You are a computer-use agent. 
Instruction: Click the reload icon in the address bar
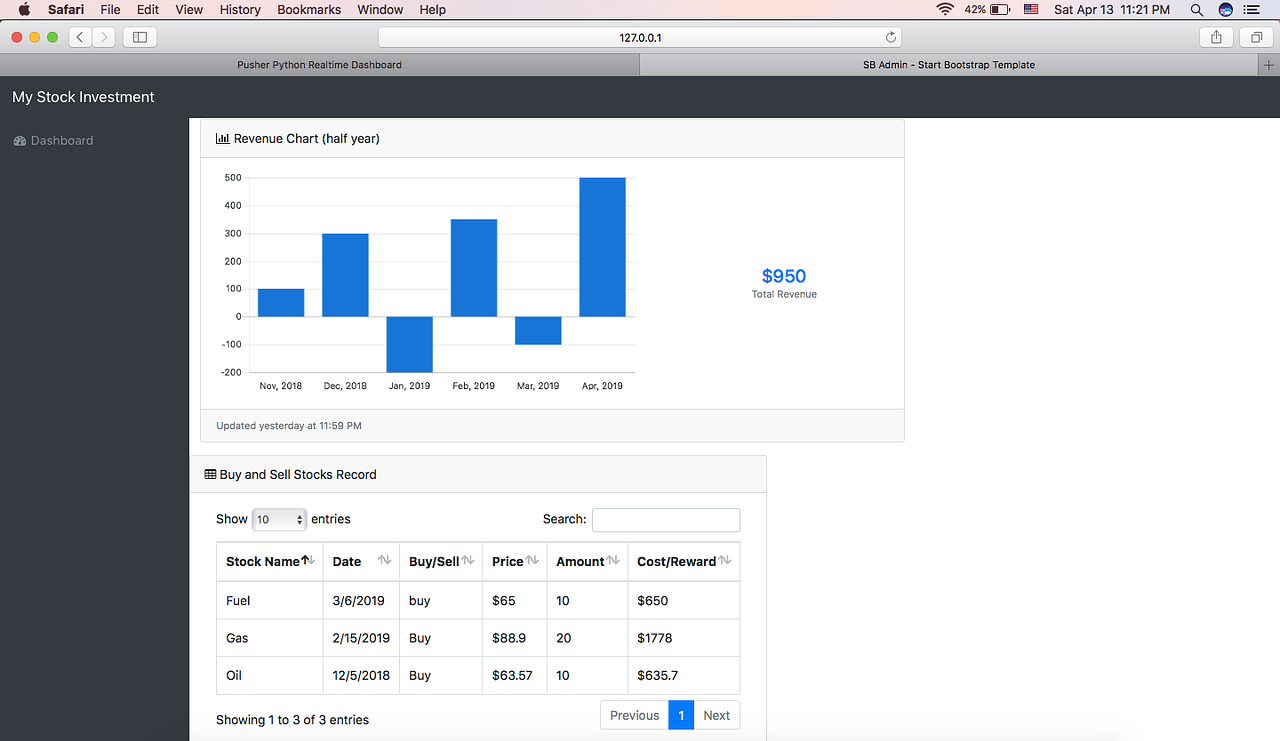point(890,37)
